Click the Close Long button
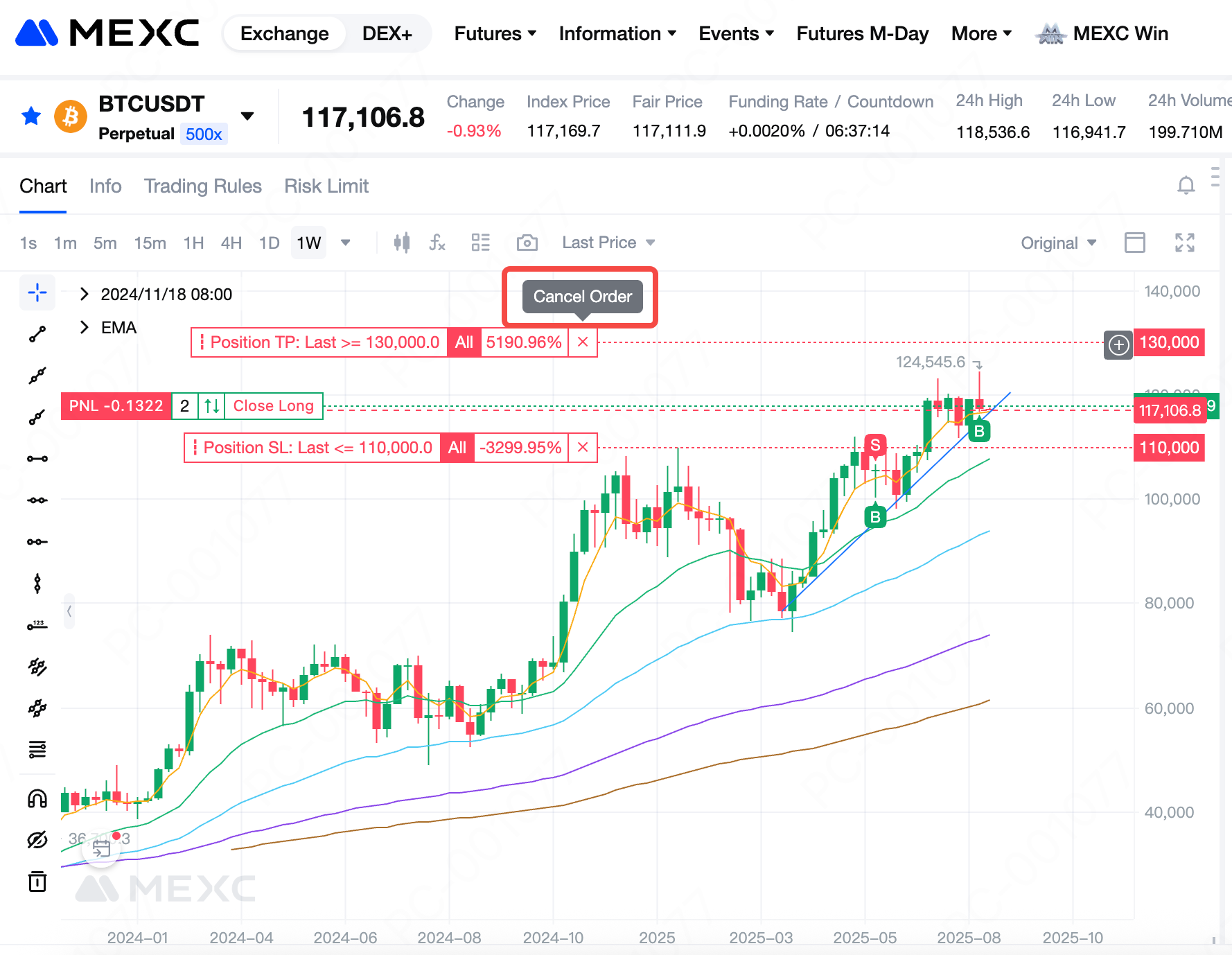The image size is (1232, 955). click(x=273, y=406)
